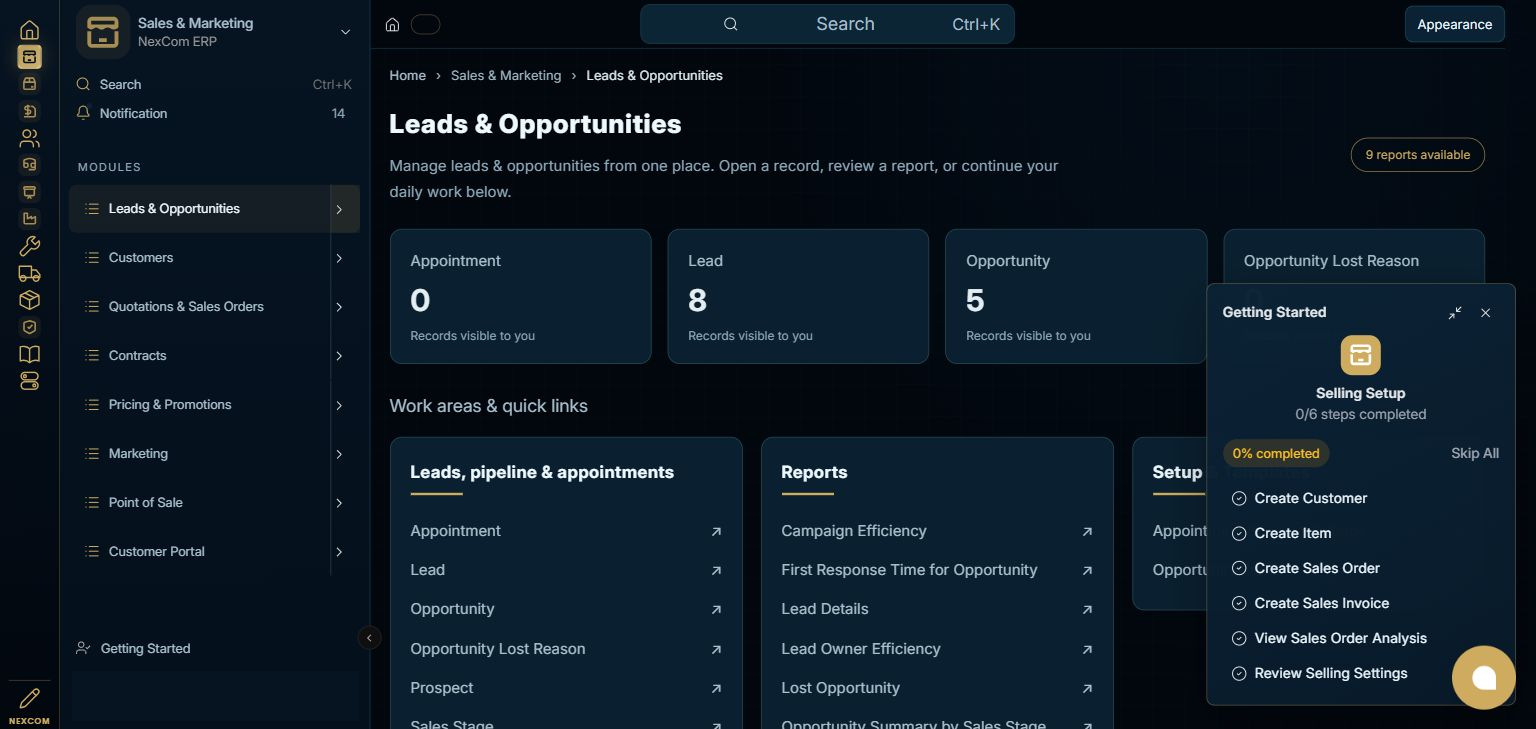Screen dimensions: 1536x729
Task: Open the shield check quality icon
Action: pos(30,327)
